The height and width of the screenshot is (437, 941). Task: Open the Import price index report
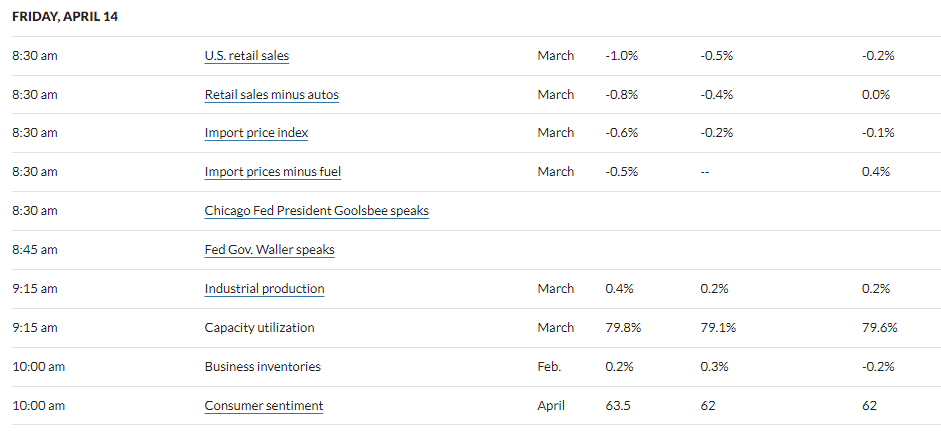click(x=256, y=133)
